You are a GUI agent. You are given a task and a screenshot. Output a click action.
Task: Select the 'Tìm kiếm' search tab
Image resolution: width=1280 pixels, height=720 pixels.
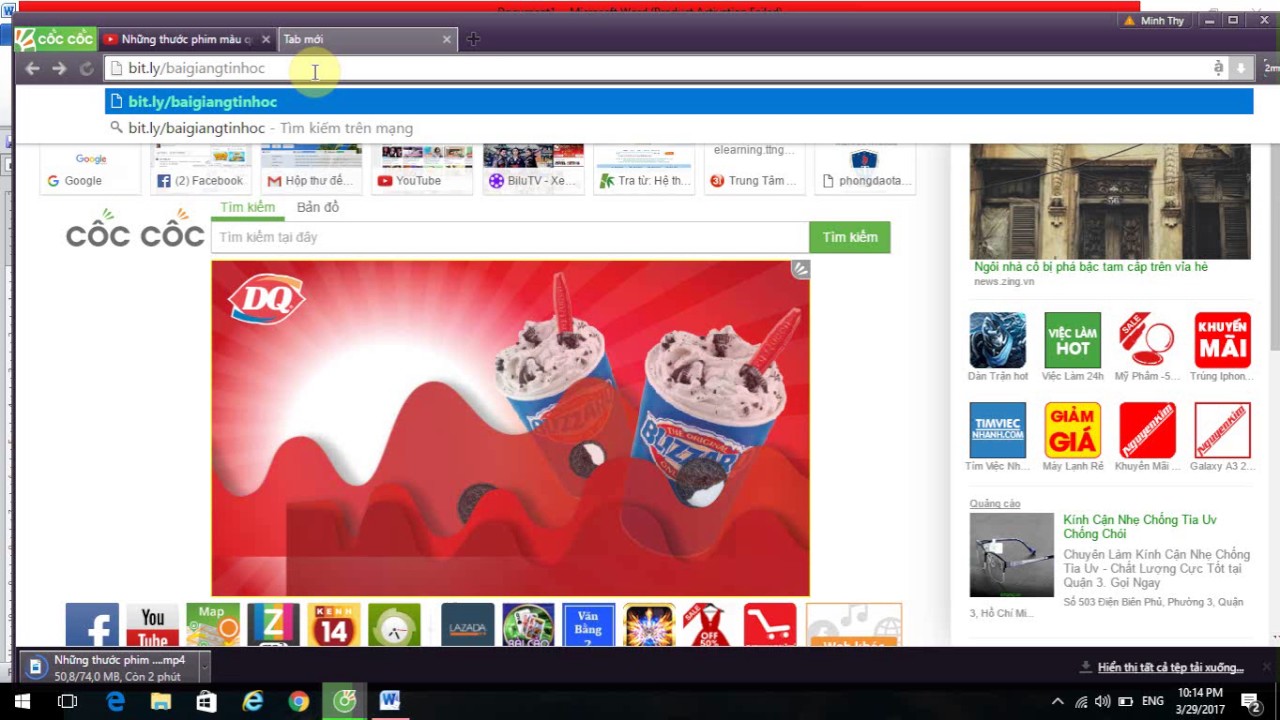point(247,207)
